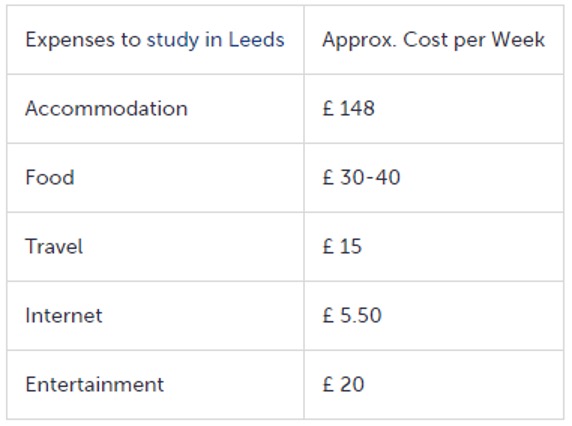Click the pound sign before 15
572x426 pixels.
[x=328, y=246]
